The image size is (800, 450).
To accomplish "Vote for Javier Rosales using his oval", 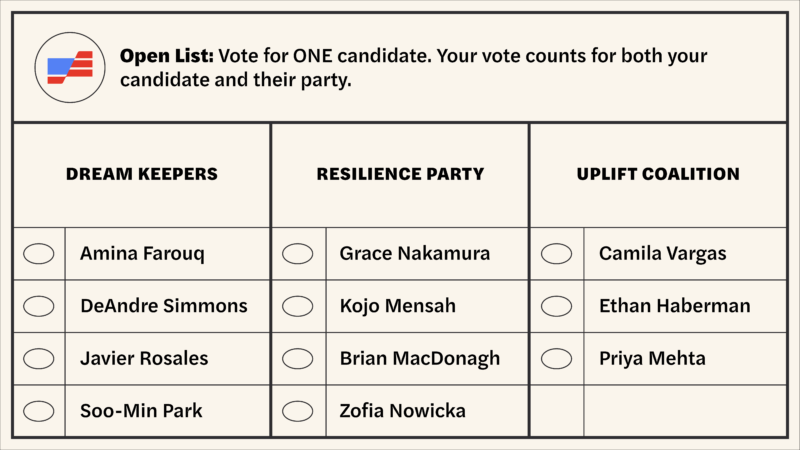I will coord(39,358).
